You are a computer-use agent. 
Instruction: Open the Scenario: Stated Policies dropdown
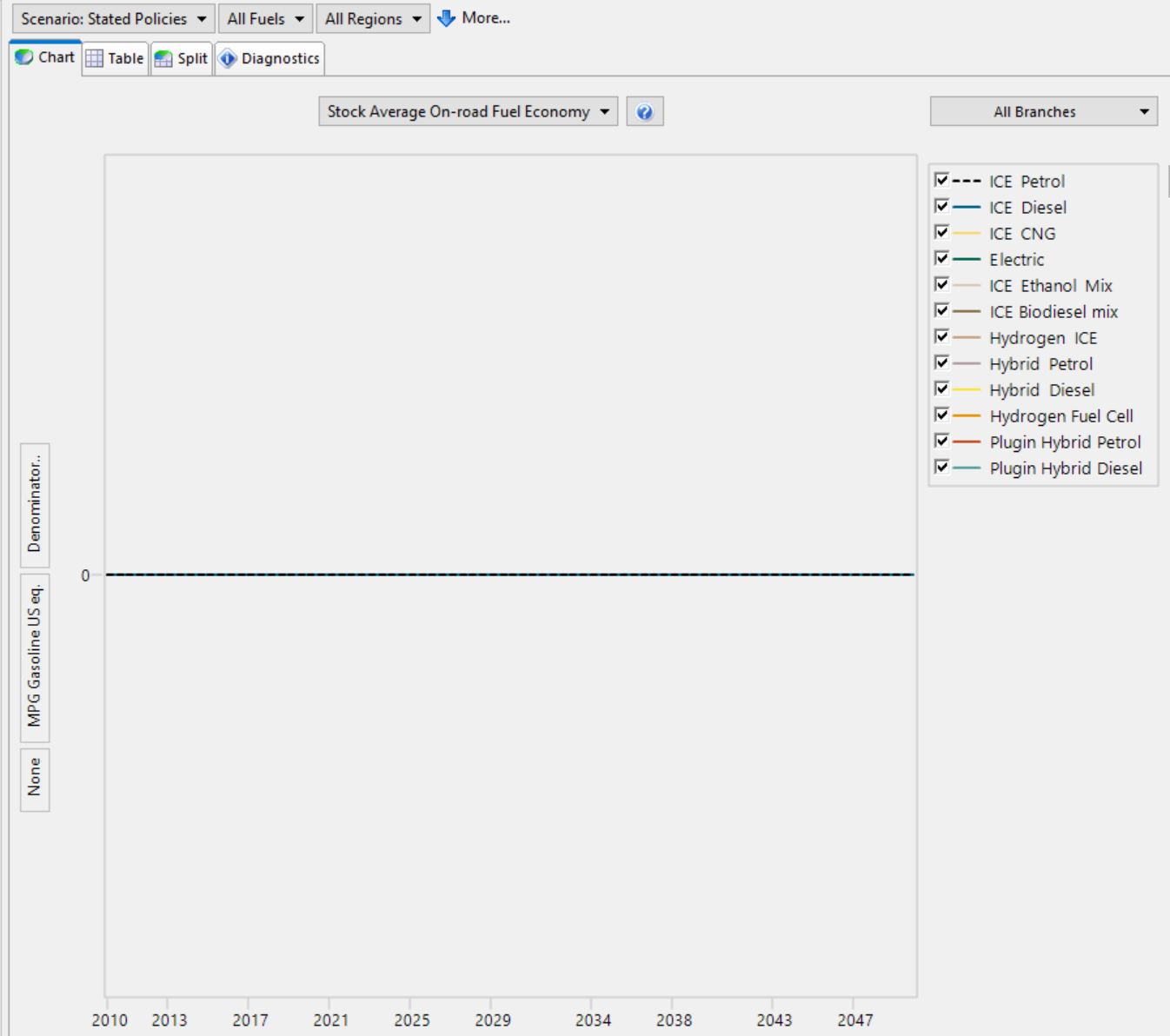[x=113, y=19]
